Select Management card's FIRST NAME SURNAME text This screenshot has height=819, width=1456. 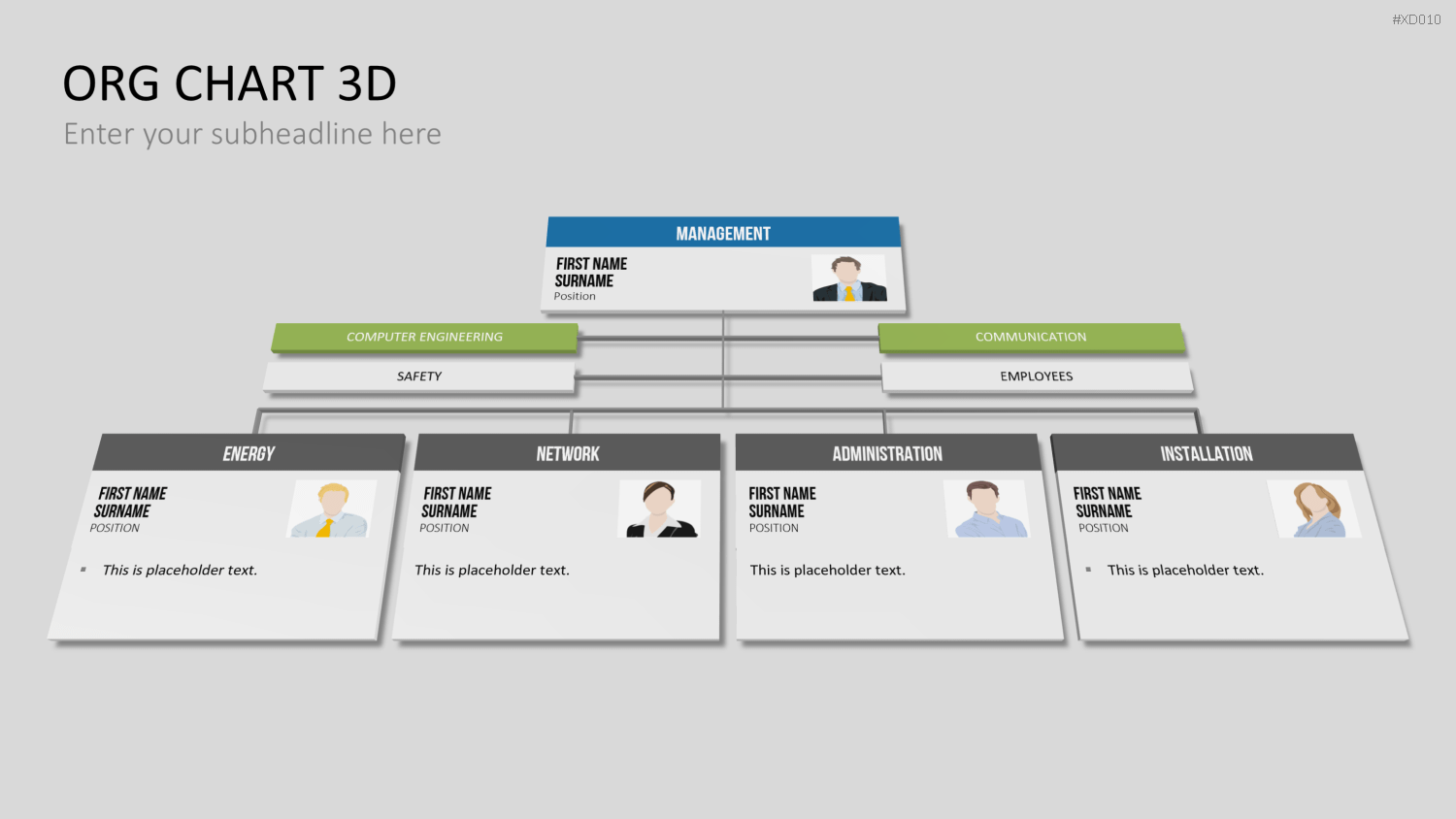pos(590,273)
